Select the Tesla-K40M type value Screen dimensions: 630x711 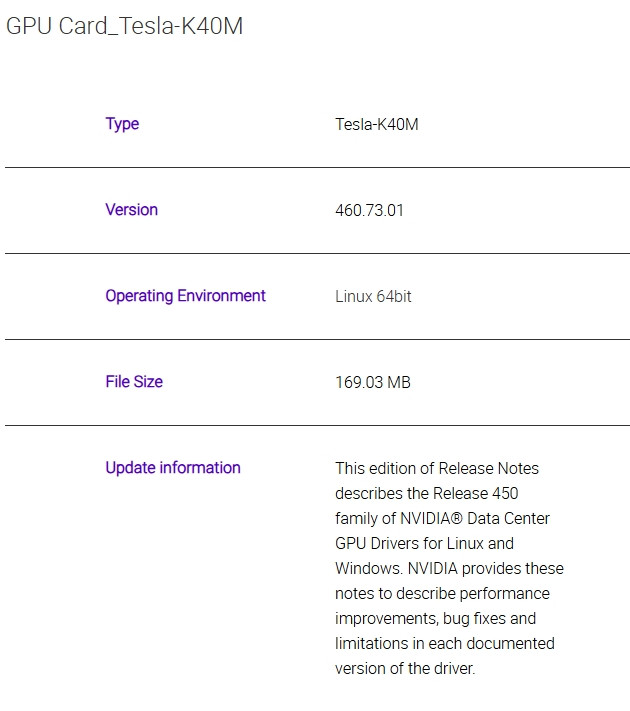click(376, 125)
